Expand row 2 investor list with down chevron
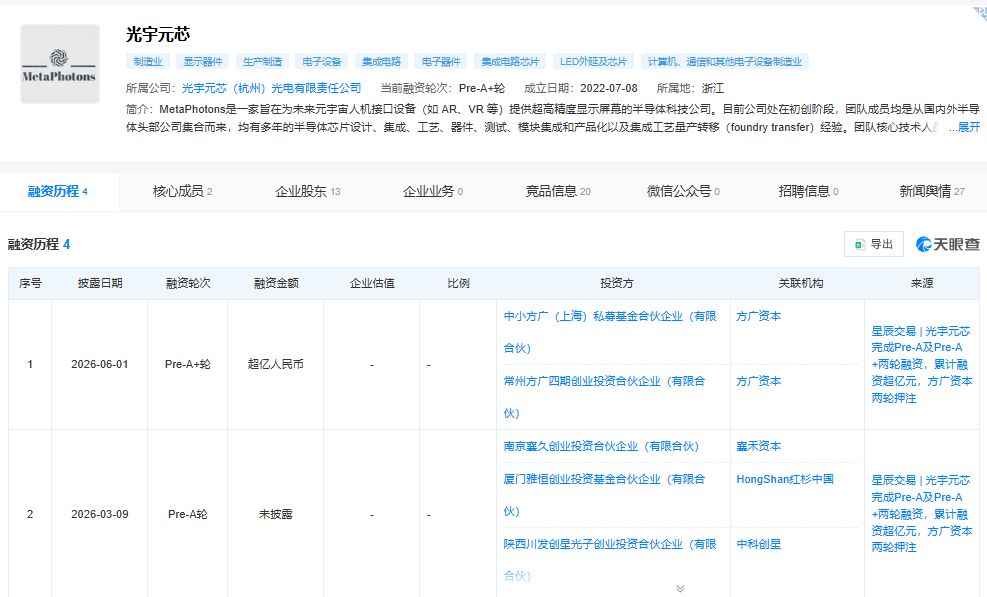 680,588
